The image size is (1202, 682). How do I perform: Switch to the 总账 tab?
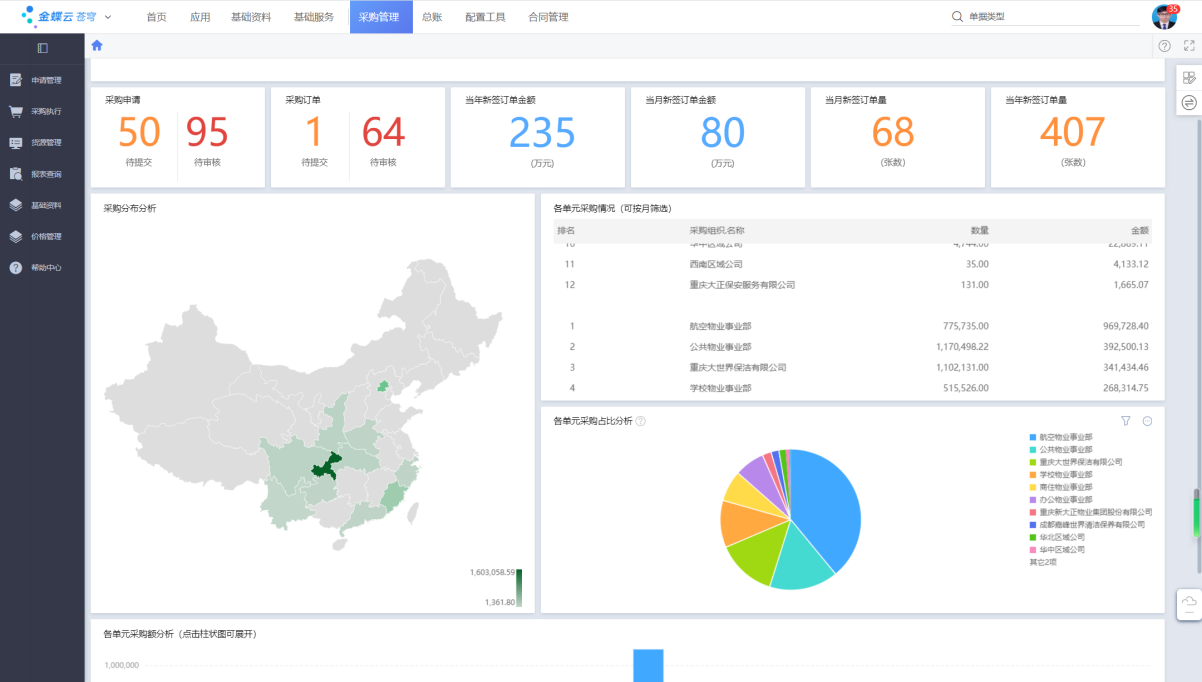pyautogui.click(x=431, y=17)
